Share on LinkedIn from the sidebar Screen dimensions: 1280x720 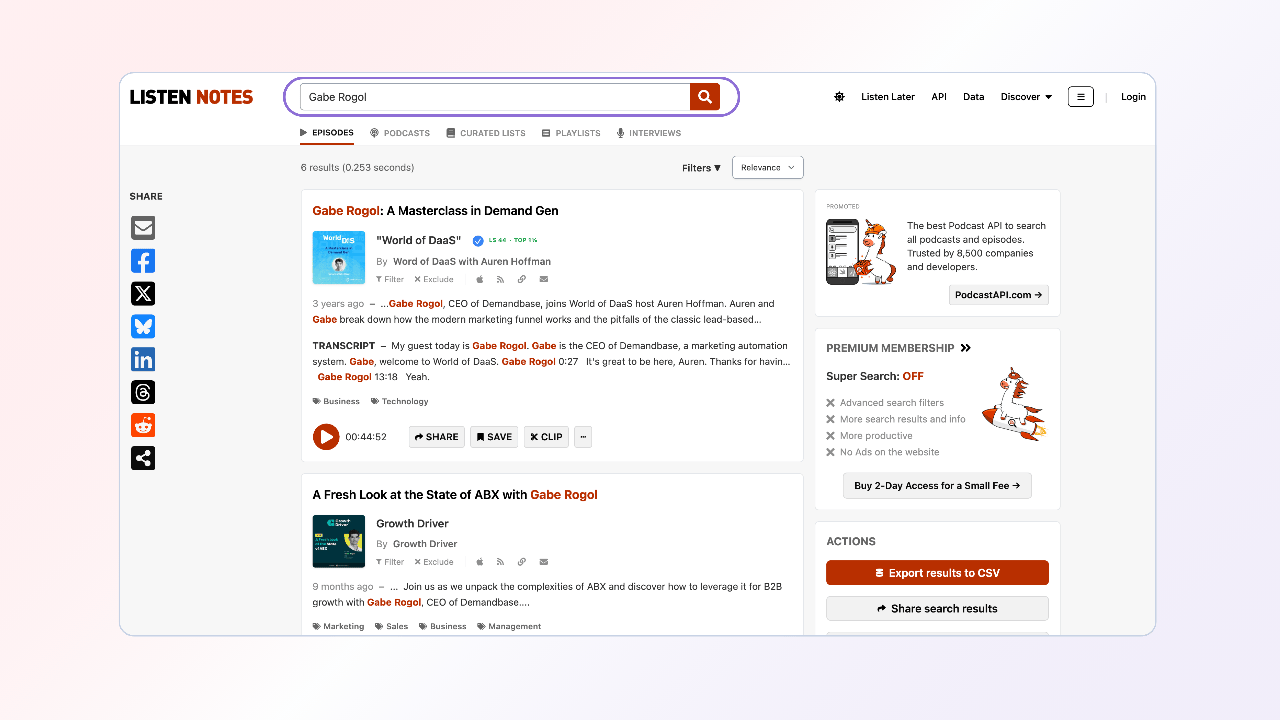(143, 360)
